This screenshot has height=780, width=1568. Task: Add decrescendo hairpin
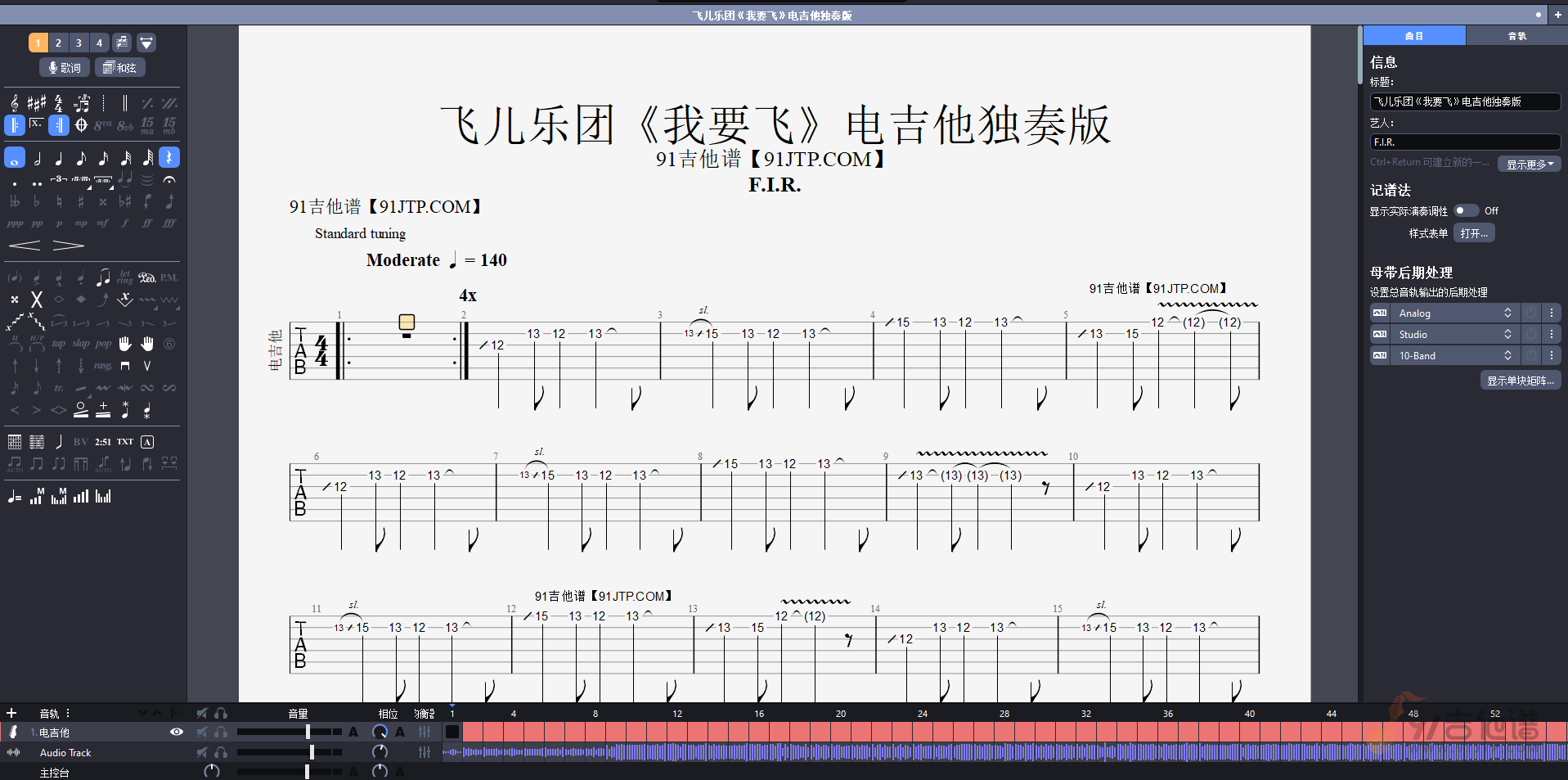pyautogui.click(x=69, y=246)
